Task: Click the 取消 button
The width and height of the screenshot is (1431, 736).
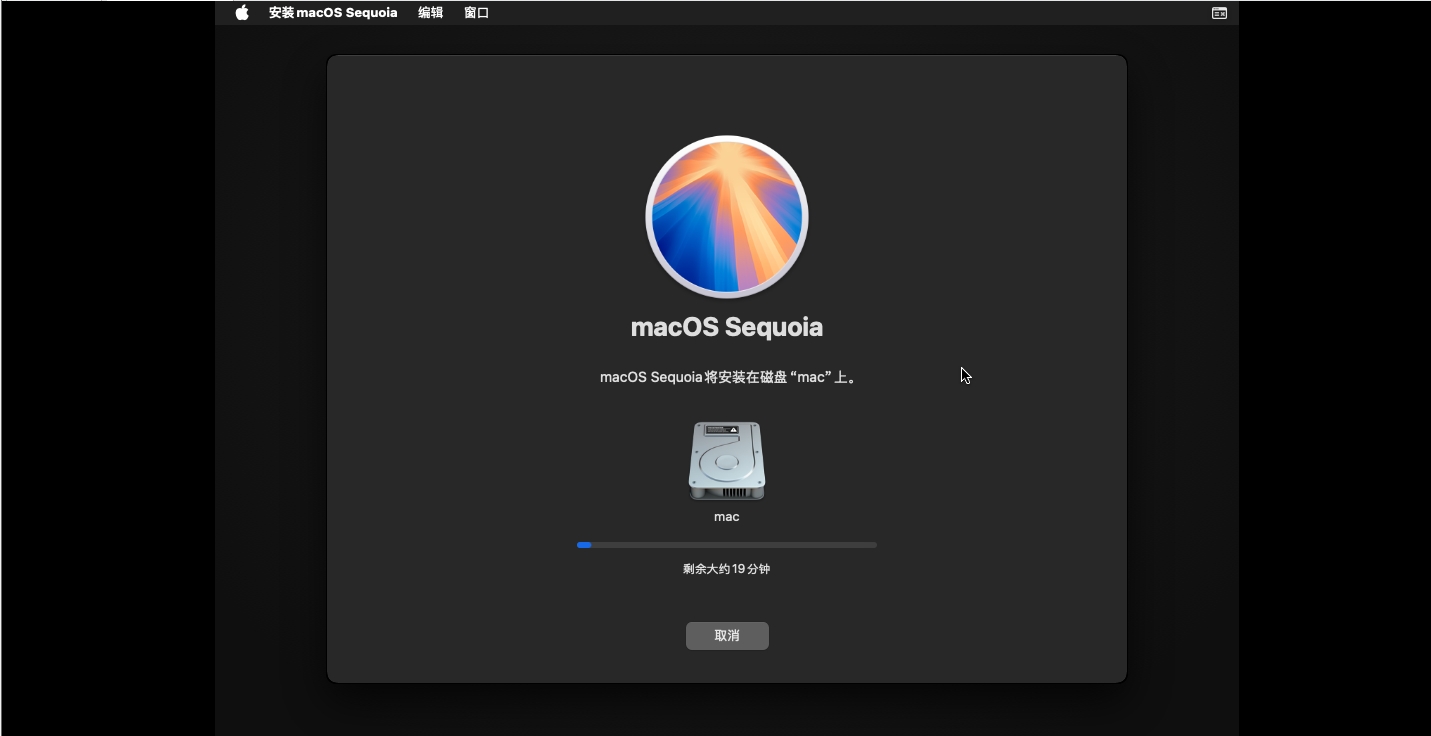Action: [727, 636]
